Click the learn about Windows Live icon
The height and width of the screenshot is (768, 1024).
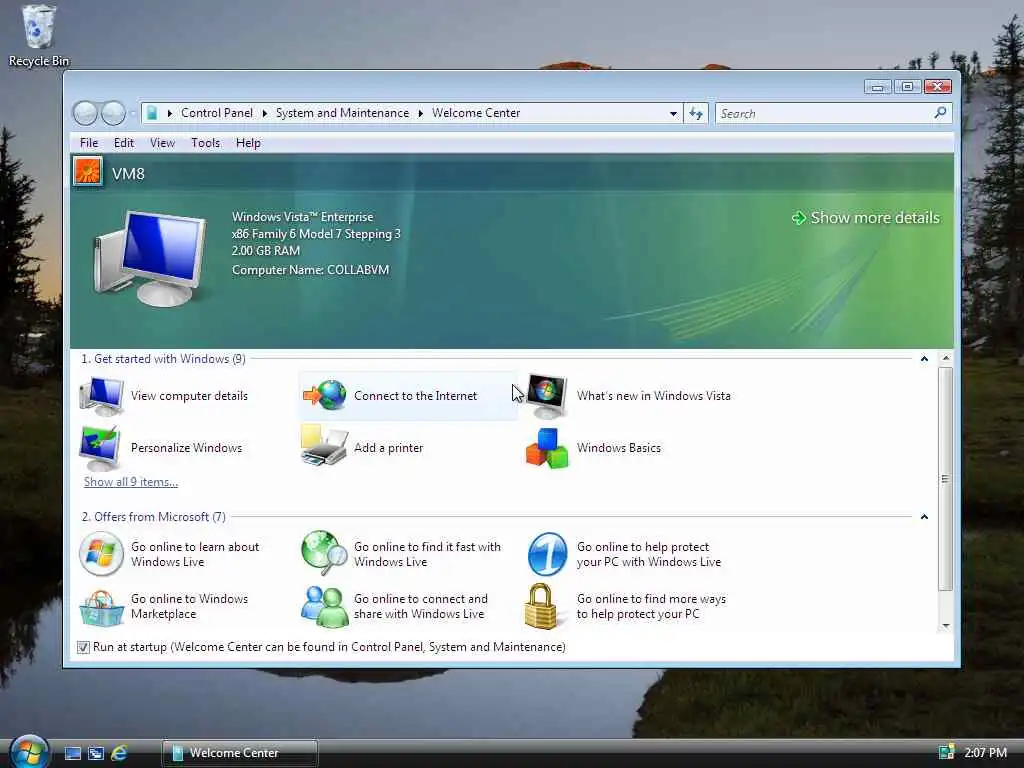click(101, 554)
